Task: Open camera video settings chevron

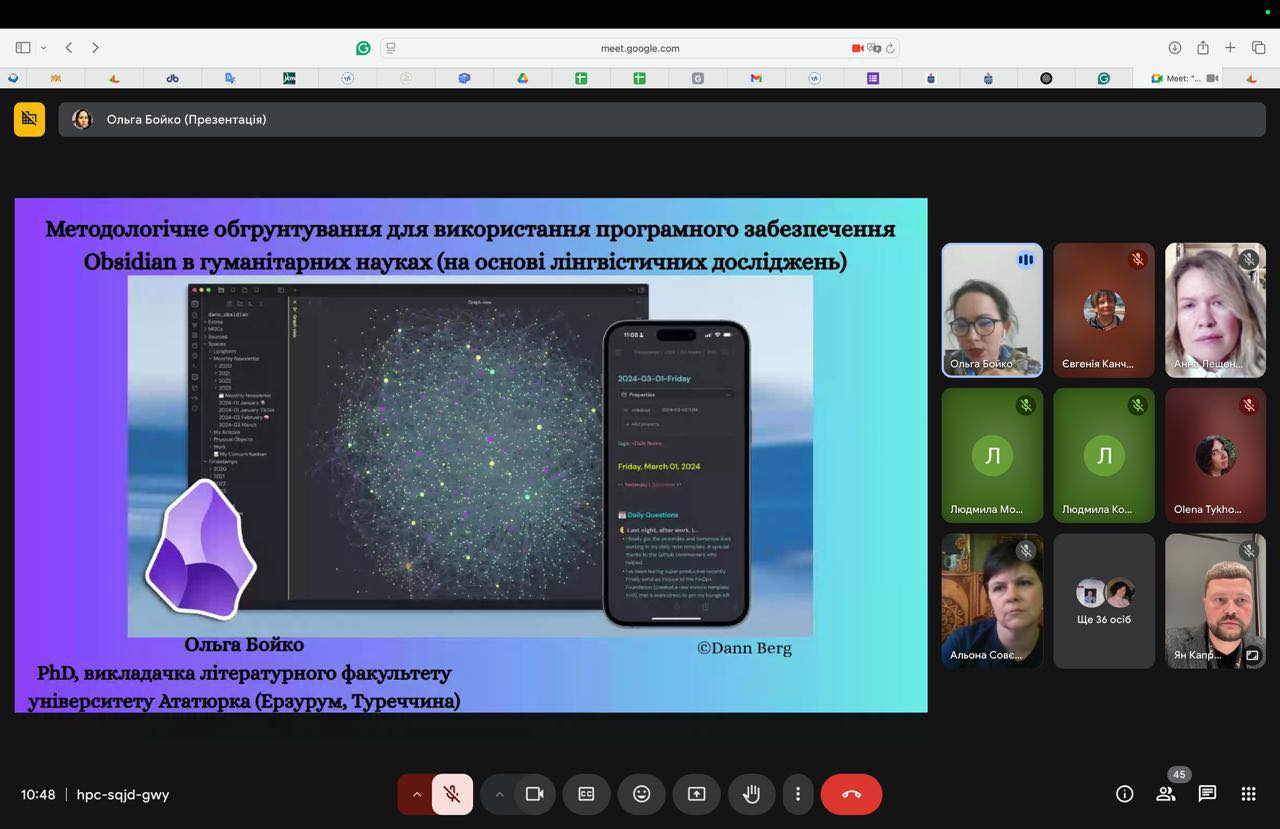Action: [498, 794]
